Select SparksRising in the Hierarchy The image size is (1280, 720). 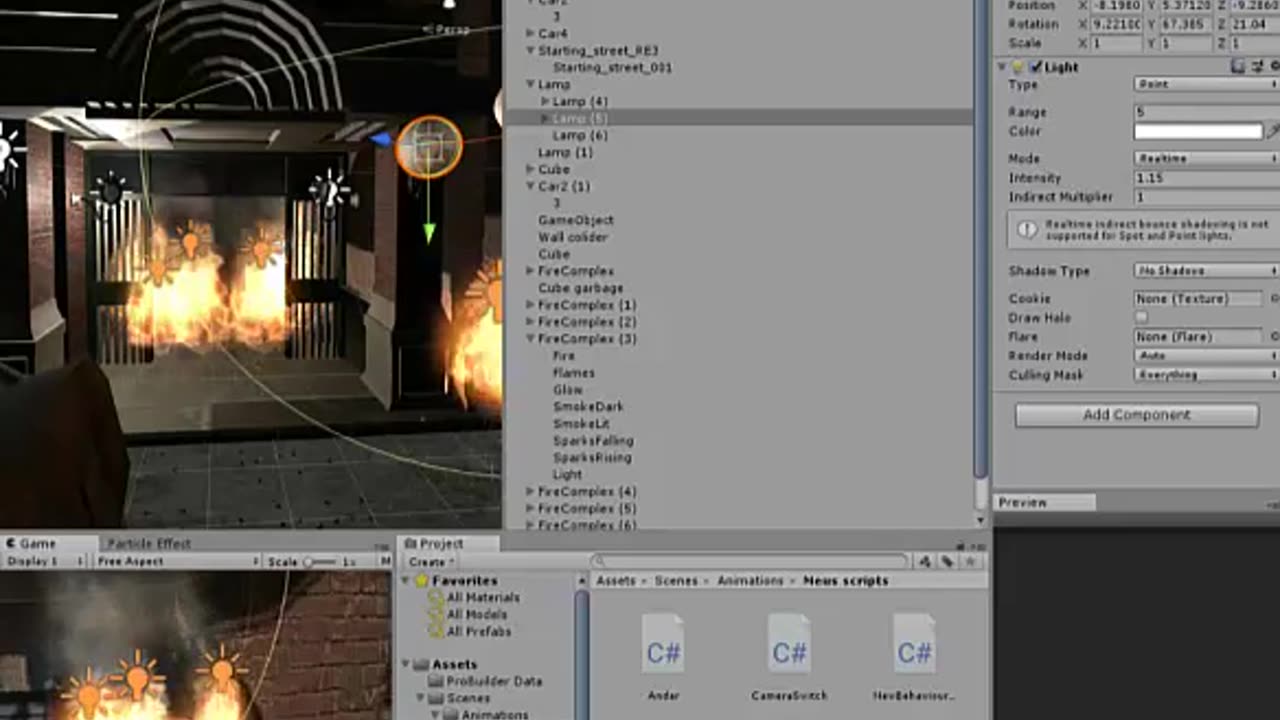592,458
